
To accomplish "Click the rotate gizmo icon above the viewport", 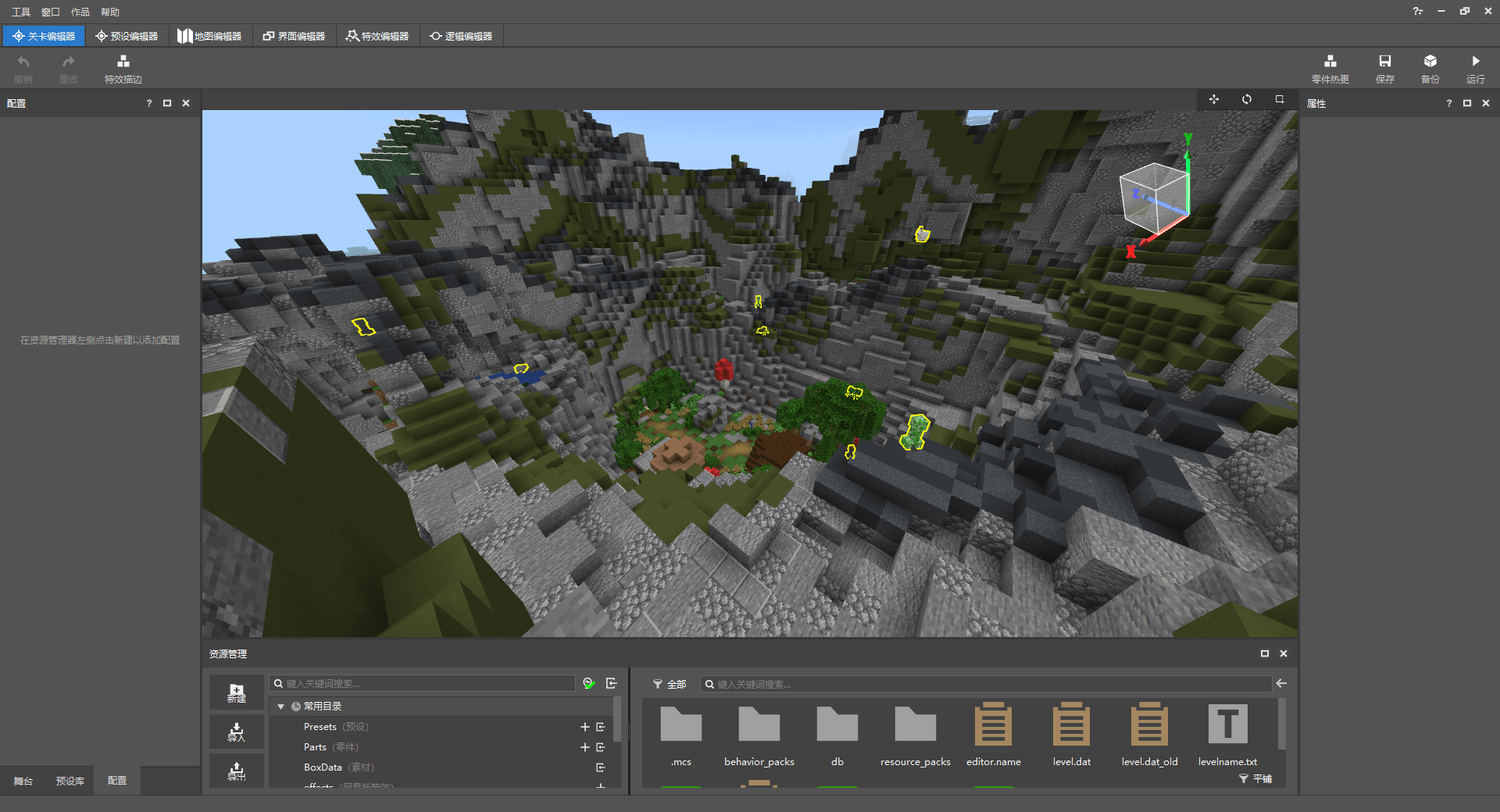I will (1247, 99).
